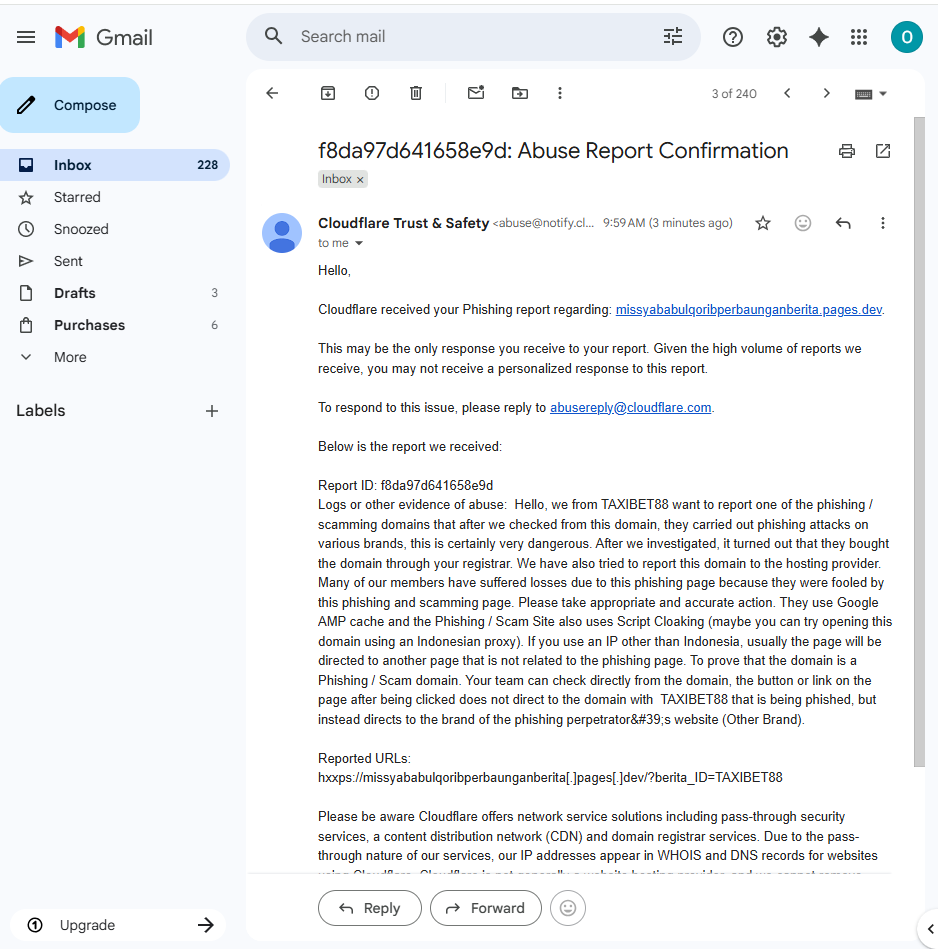Open the Purchases category
The width and height of the screenshot is (938, 949).
115,325
